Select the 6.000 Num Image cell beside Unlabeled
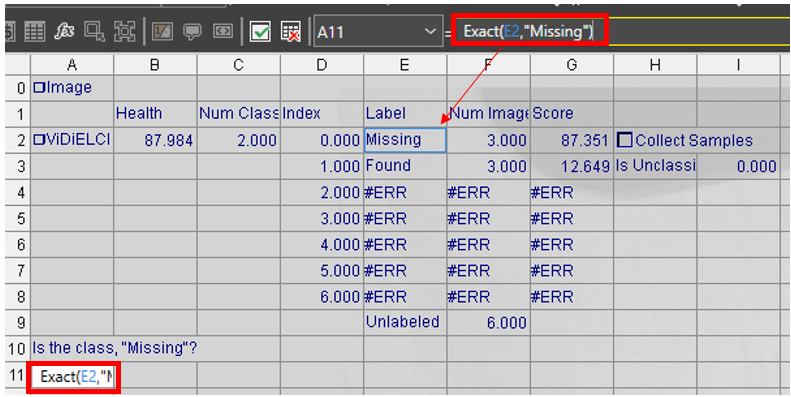 pyautogui.click(x=488, y=322)
